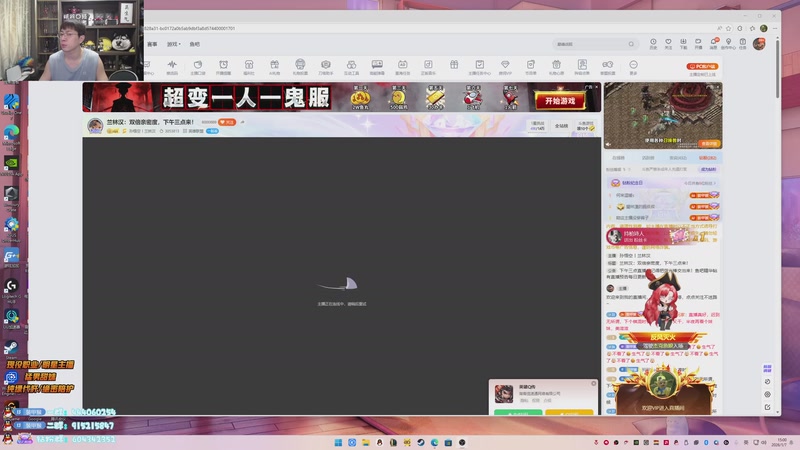Viewport: 800px width, 450px height.
Task: Click the browser page vertical scrollbar
Action: [x=777, y=68]
